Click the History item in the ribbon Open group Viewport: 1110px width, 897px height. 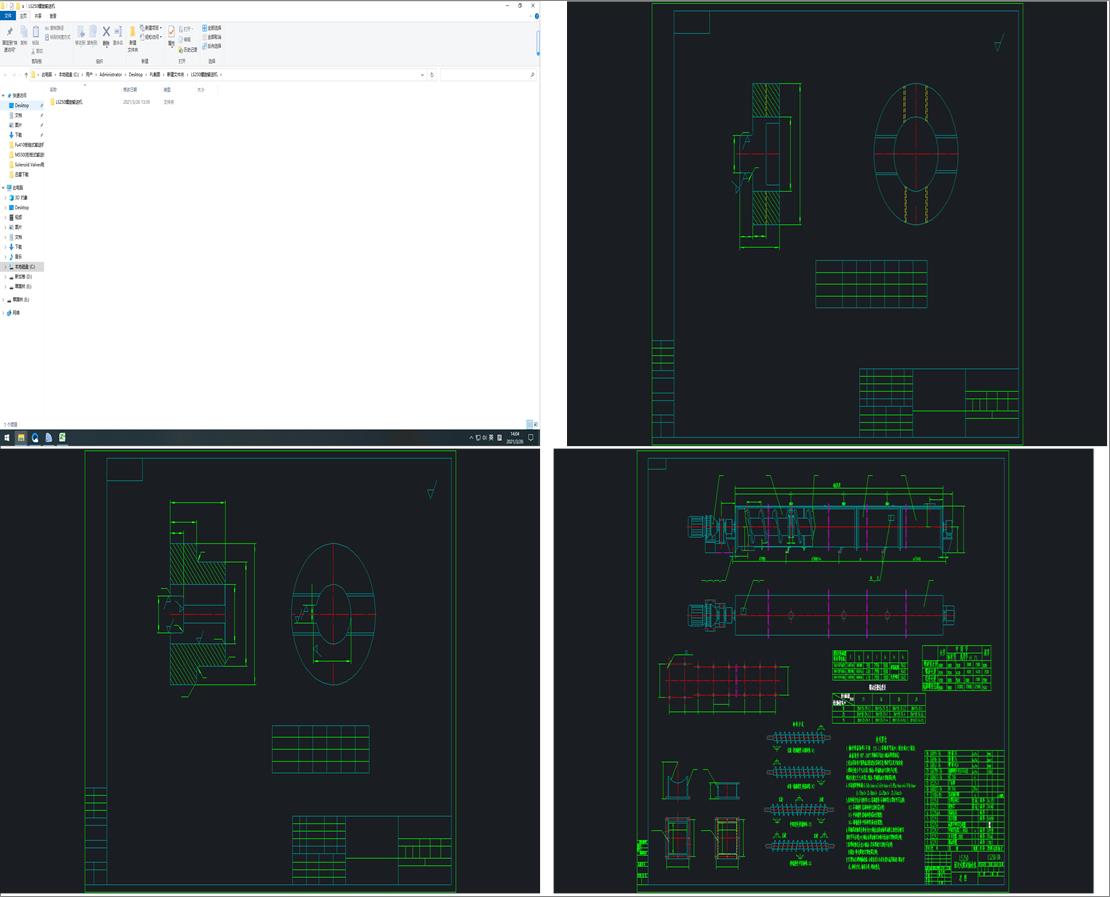pos(188,50)
